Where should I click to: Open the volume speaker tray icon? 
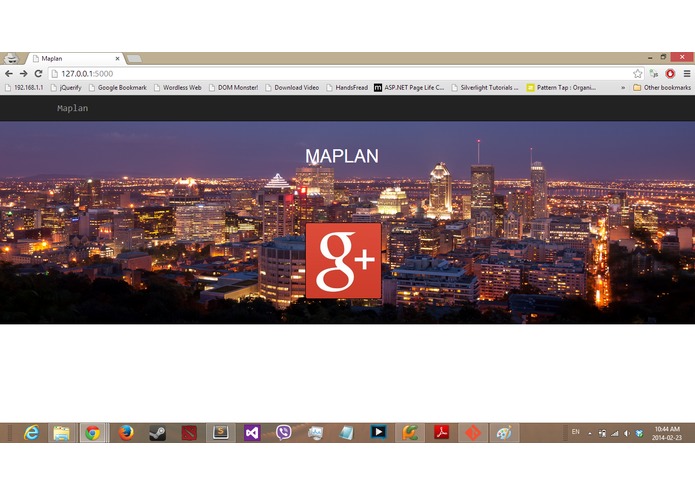click(627, 433)
